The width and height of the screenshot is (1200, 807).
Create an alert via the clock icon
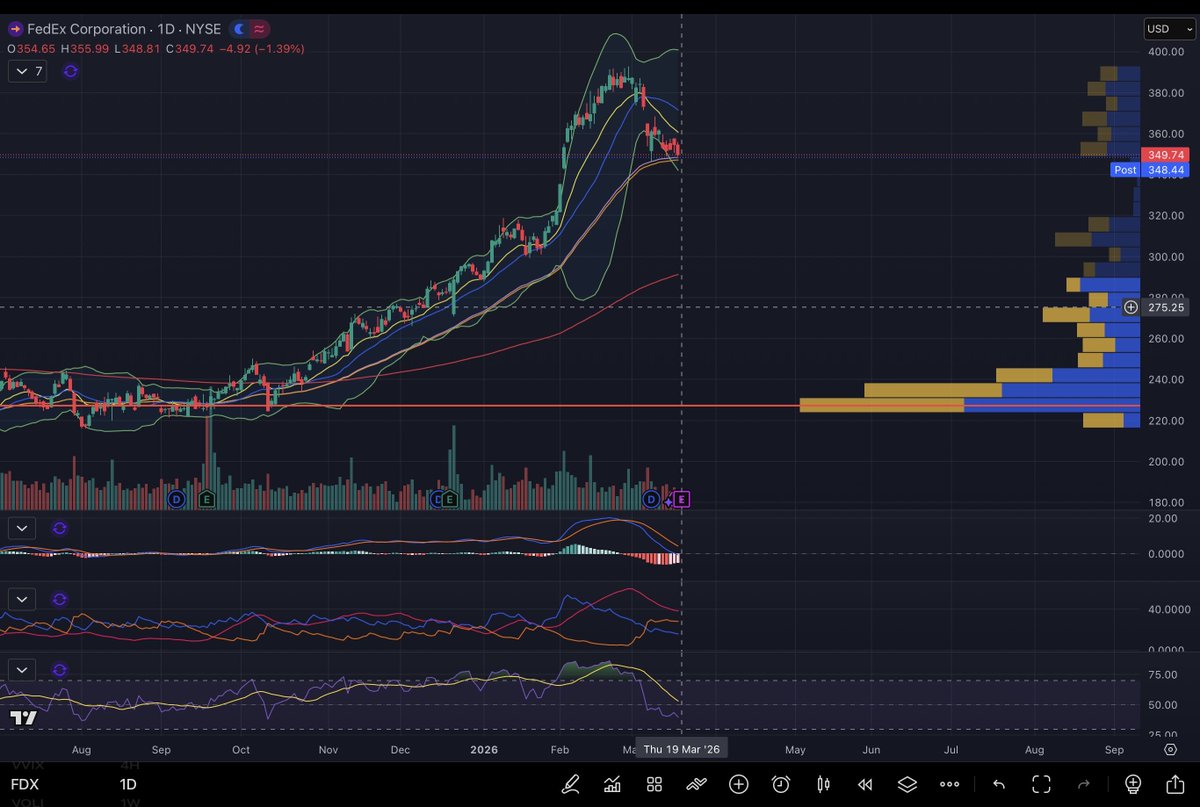click(x=781, y=784)
